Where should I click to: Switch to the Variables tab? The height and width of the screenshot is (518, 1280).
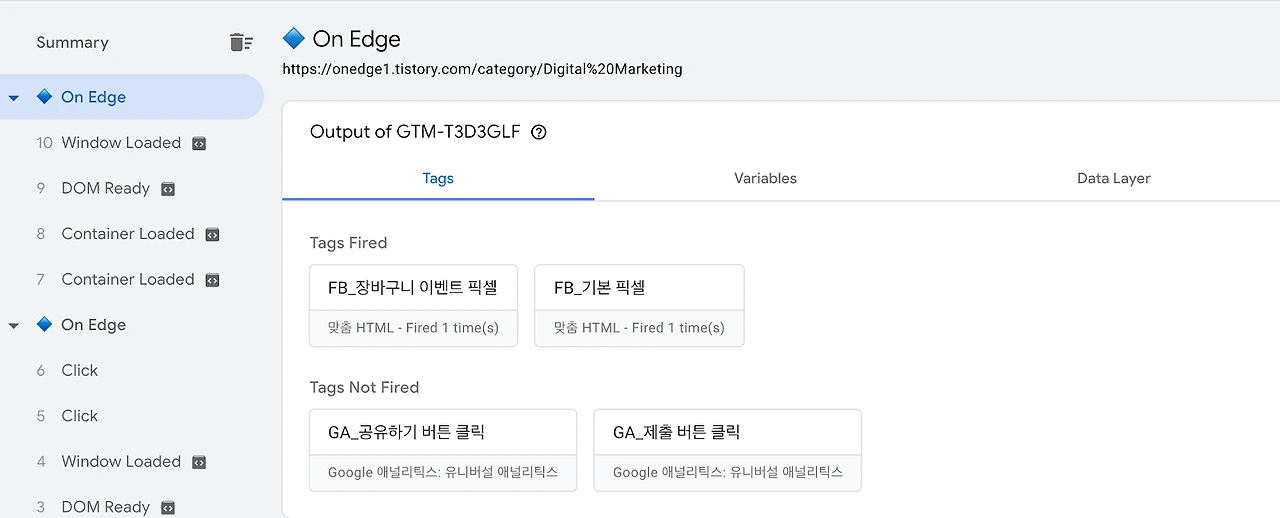765,178
